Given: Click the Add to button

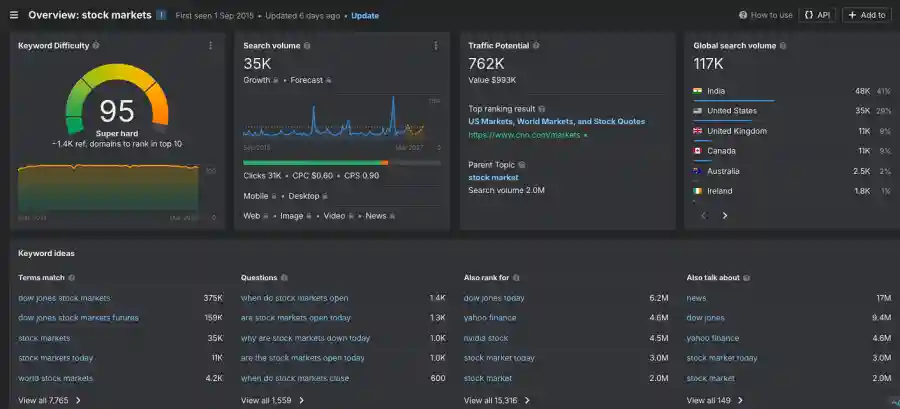Looking at the screenshot, I should point(866,15).
